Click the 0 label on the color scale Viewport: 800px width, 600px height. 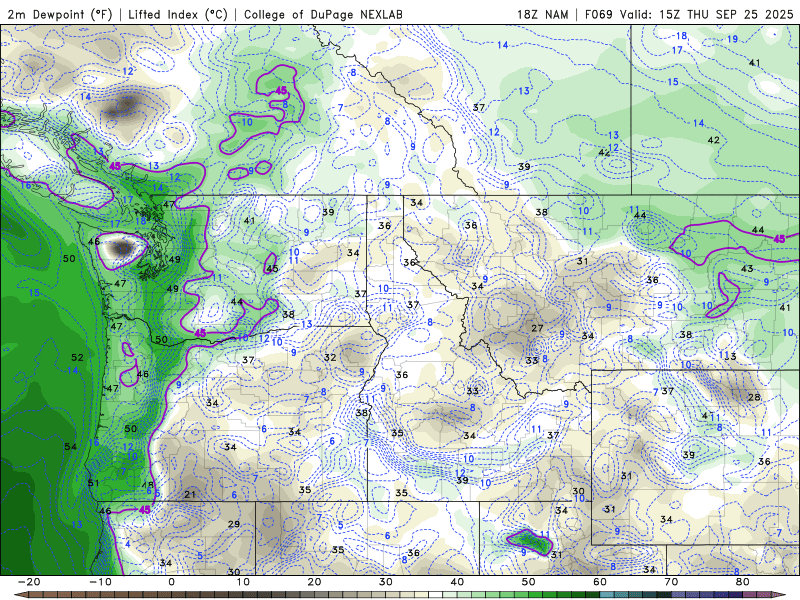pos(171,582)
